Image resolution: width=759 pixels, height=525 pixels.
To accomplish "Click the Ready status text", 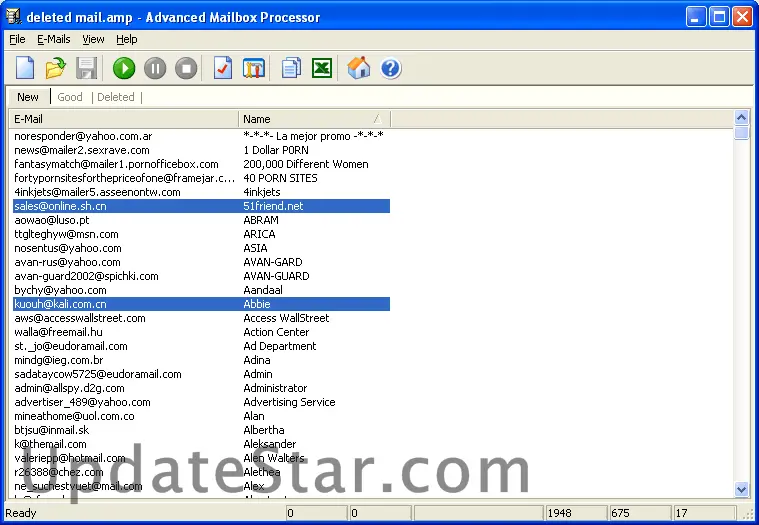I will pyautogui.click(x=20, y=513).
